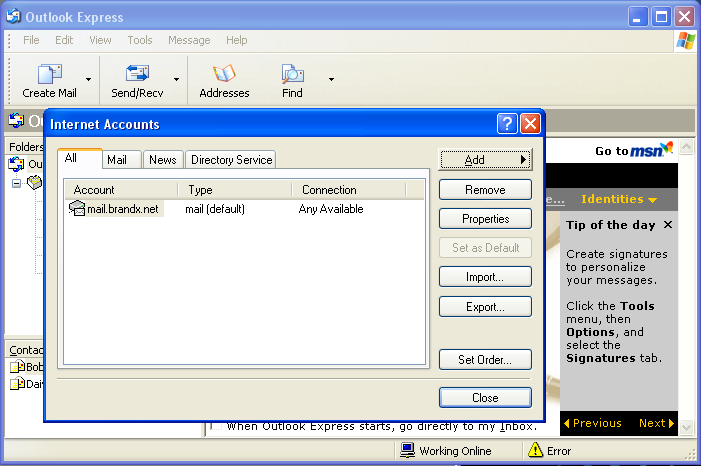Viewport: 701px width, 466px height.
Task: Click the Find toolbar icon
Action: 292,74
